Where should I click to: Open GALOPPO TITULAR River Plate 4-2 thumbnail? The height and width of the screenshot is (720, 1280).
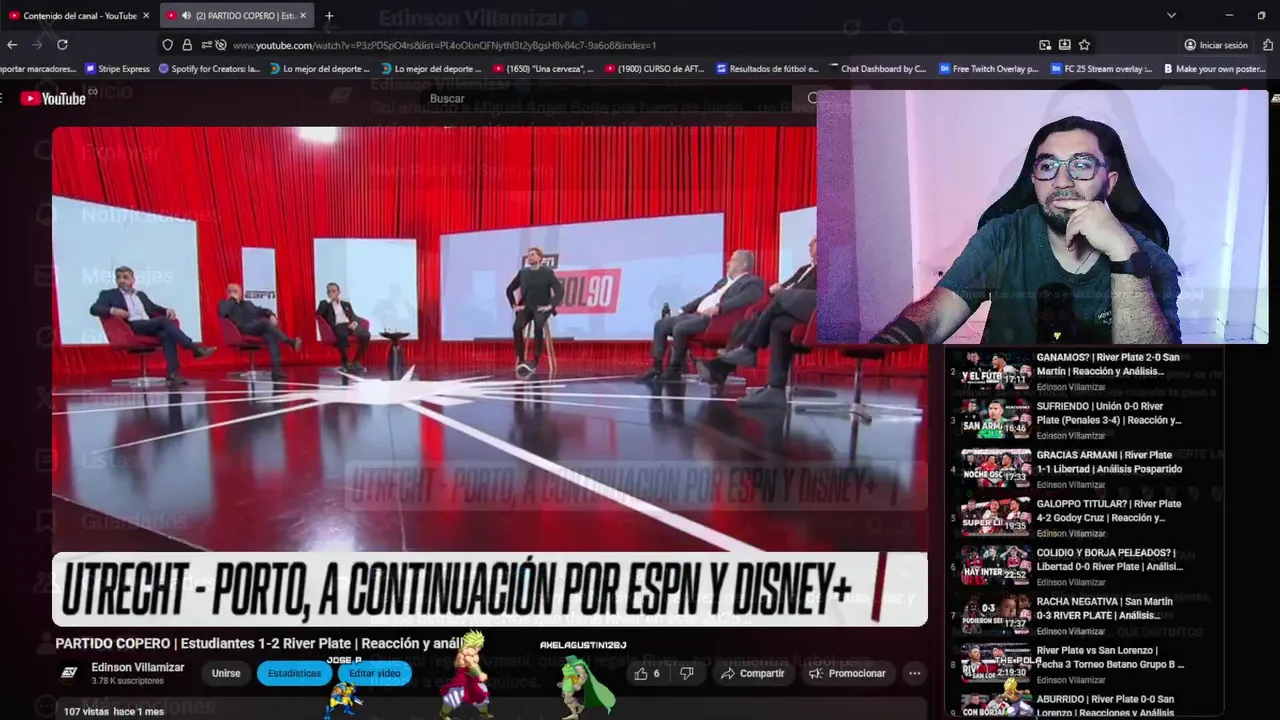pos(996,517)
